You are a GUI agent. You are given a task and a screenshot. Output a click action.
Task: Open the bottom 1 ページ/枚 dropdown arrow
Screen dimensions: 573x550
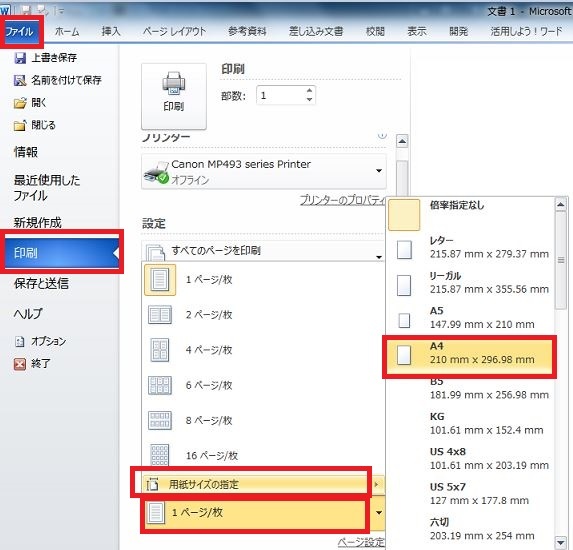coord(379,513)
